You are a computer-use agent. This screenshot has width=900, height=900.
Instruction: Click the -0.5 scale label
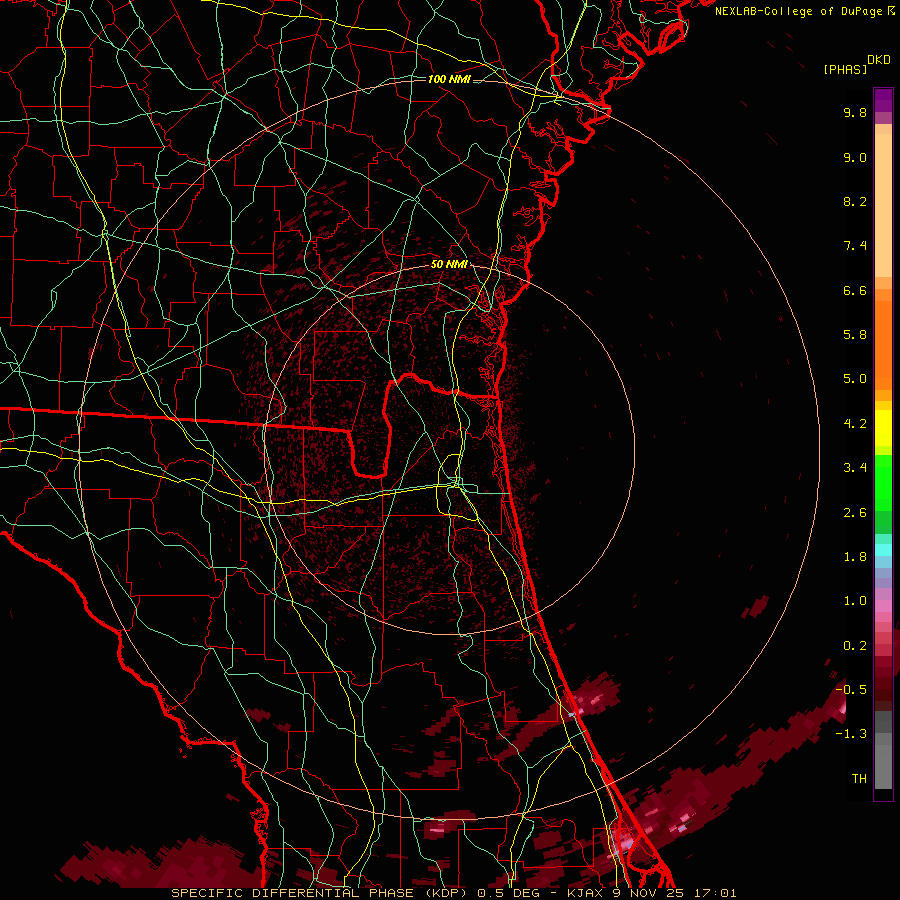(x=851, y=689)
